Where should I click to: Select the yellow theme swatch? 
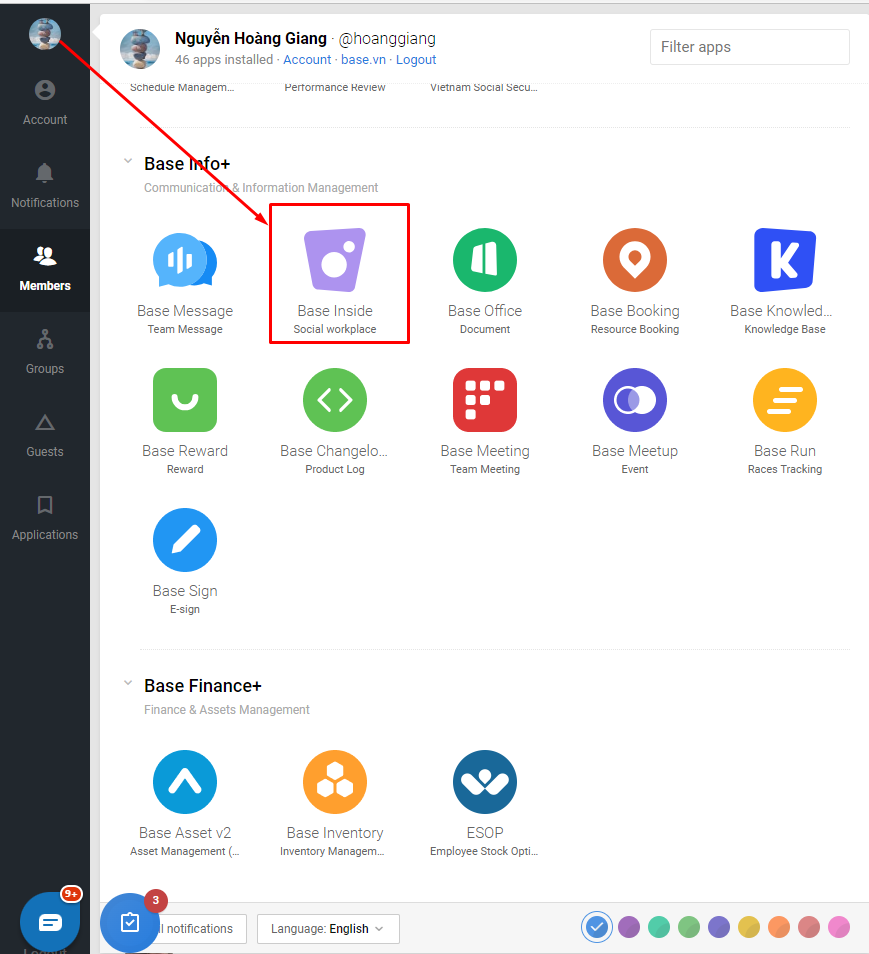[x=749, y=927]
